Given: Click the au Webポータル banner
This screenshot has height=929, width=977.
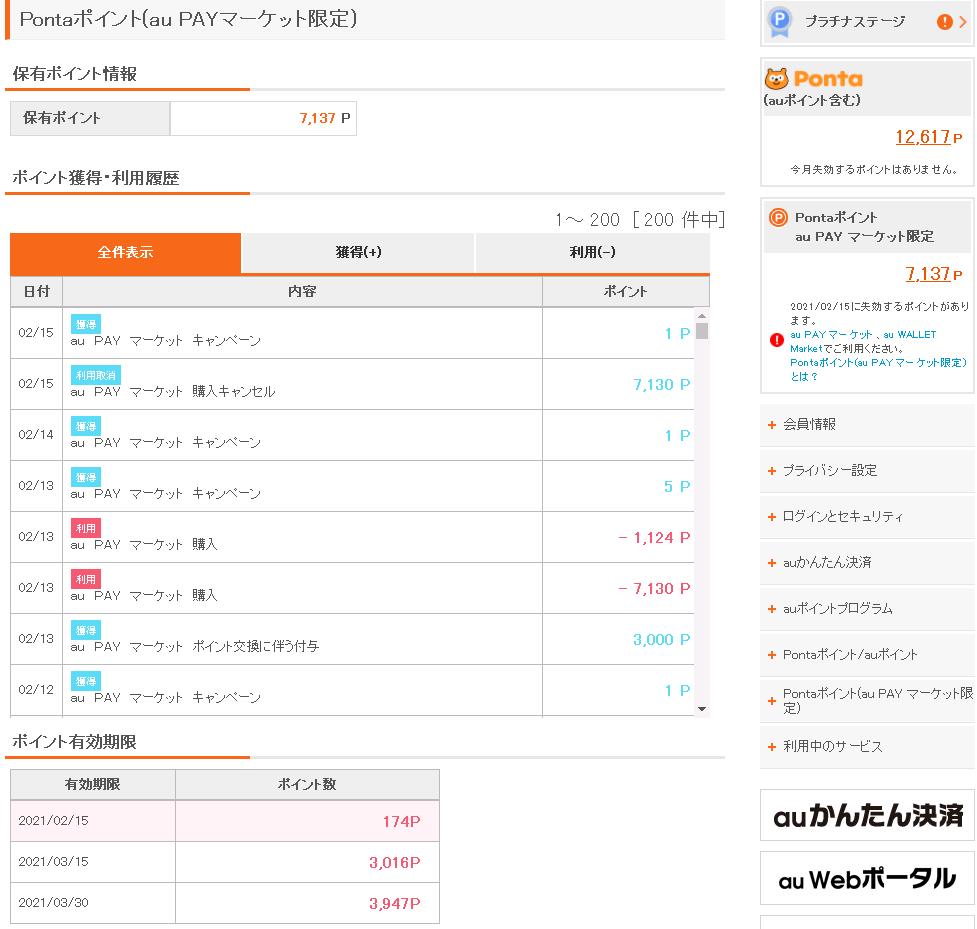Looking at the screenshot, I should 867,879.
